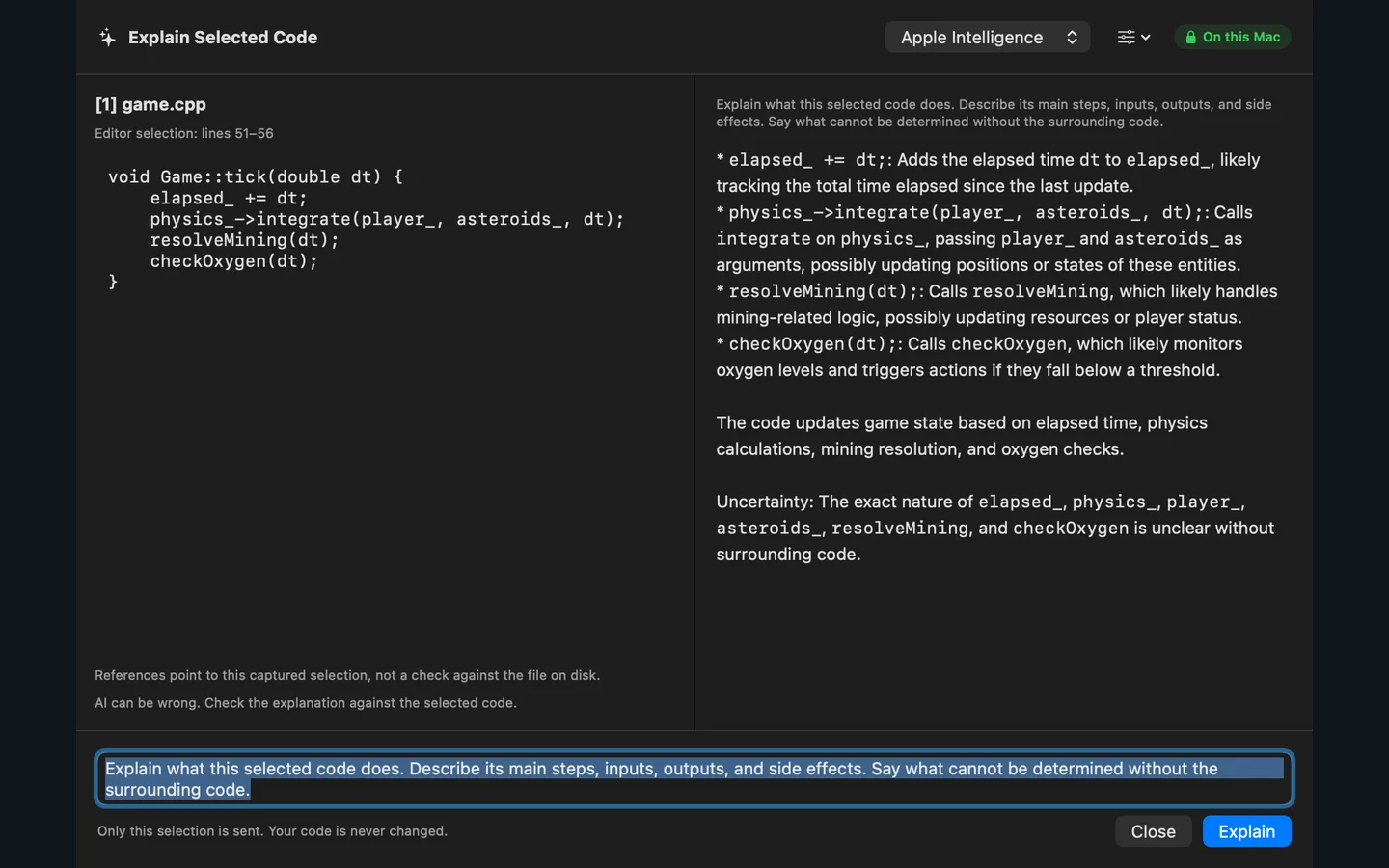Image resolution: width=1389 pixels, height=868 pixels.
Task: Click the physics_->integrate code line in the snippet
Action: (387, 219)
